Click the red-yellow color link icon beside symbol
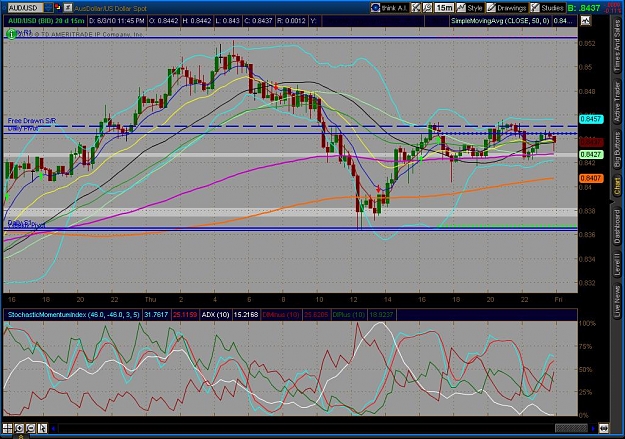The width and height of the screenshot is (625, 439). pyautogui.click(x=58, y=7)
